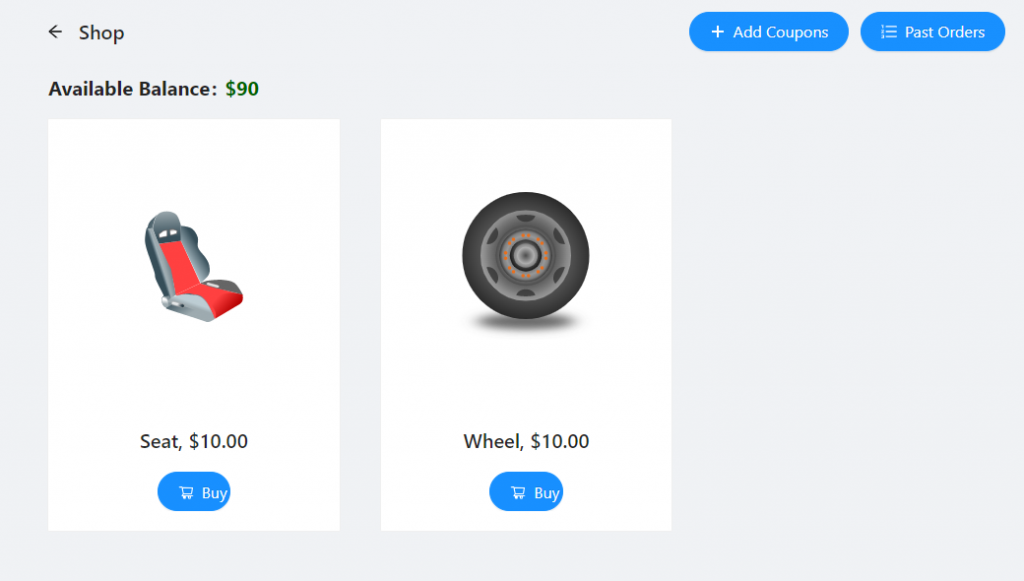Click the red car seat image
Image resolution: width=1024 pixels, height=581 pixels.
click(193, 266)
